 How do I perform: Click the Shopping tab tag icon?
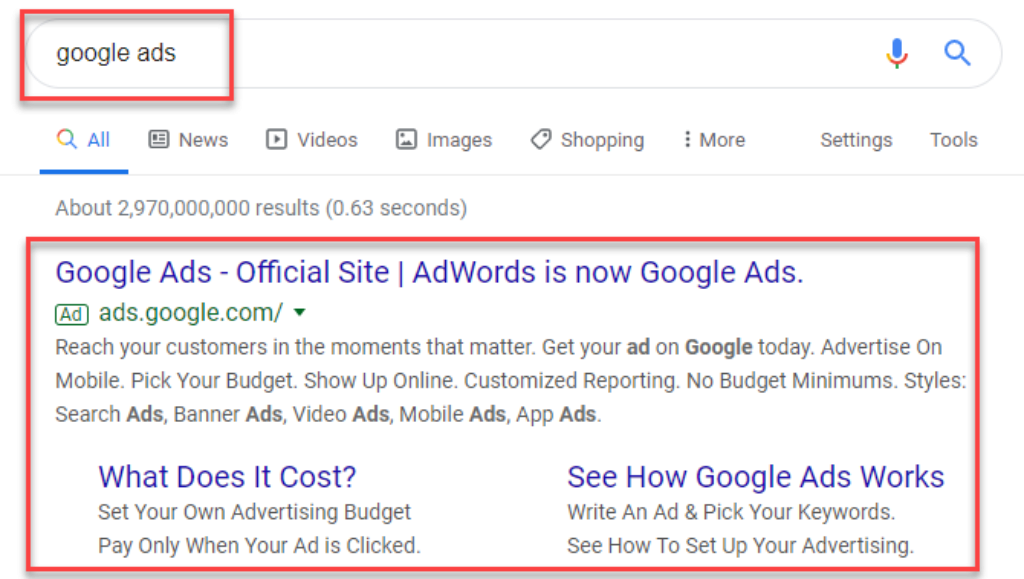pyautogui.click(x=540, y=140)
